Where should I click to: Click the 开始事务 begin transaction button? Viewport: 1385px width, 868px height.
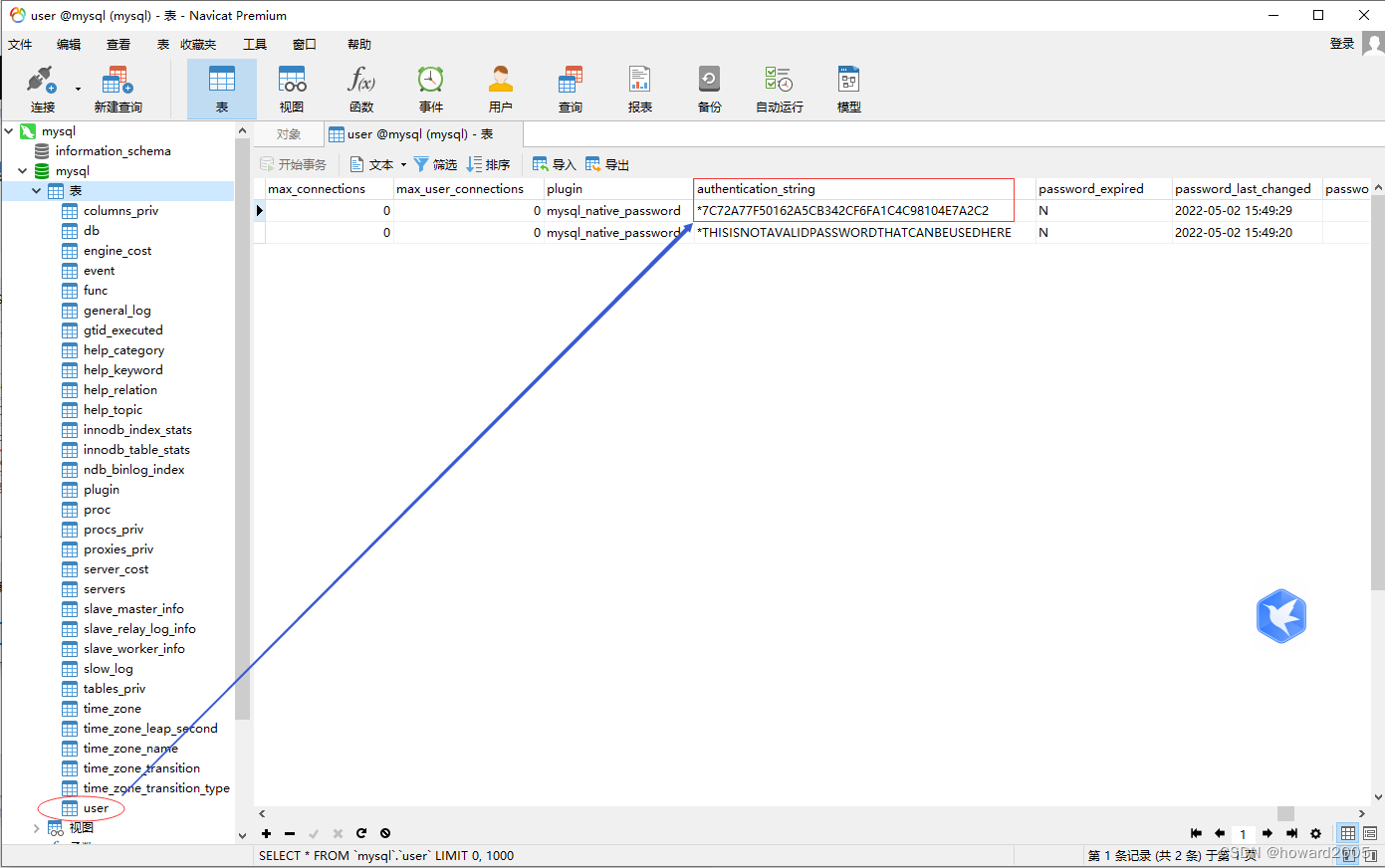pos(293,164)
